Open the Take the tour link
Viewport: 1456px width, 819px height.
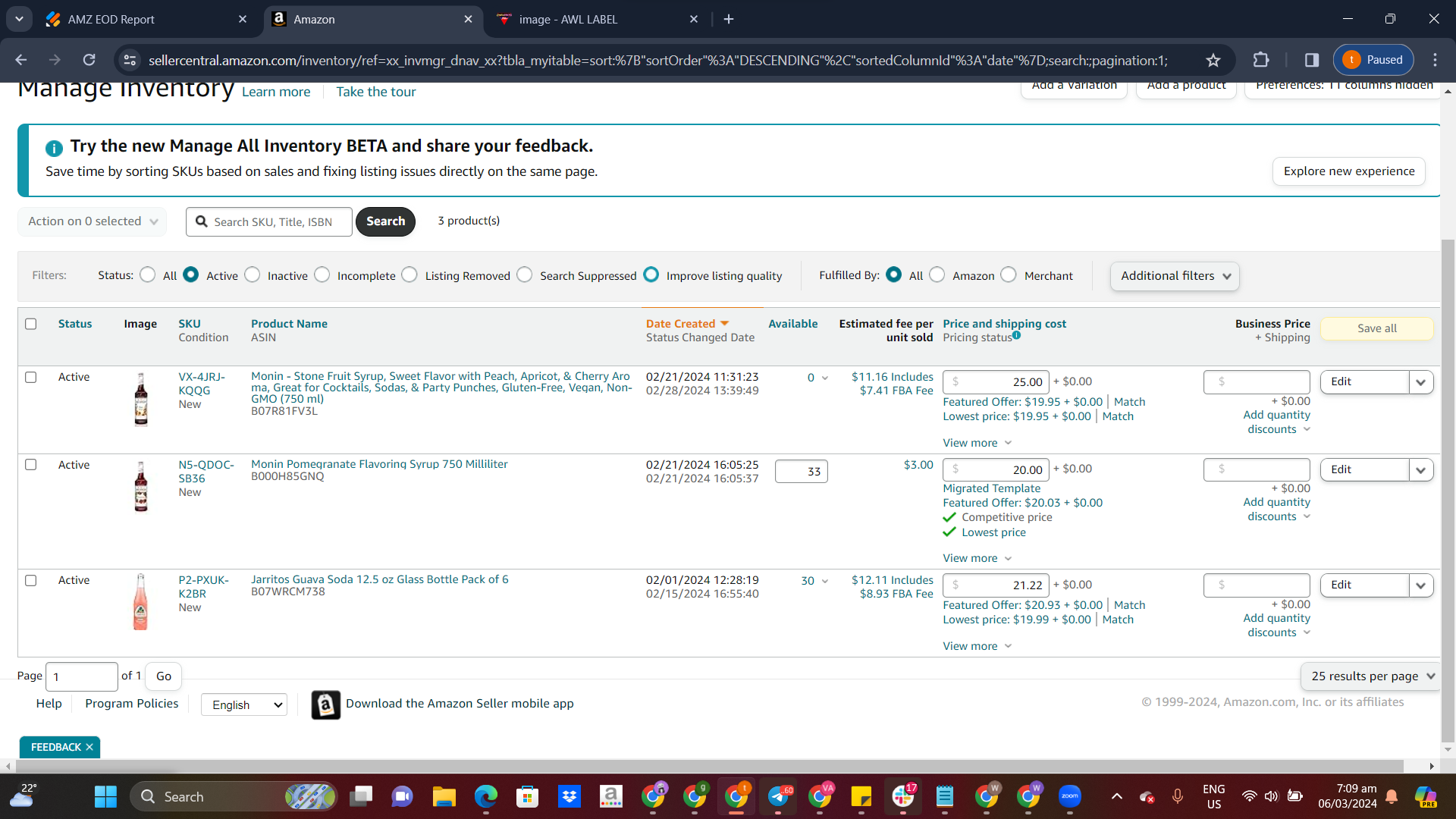click(x=376, y=92)
